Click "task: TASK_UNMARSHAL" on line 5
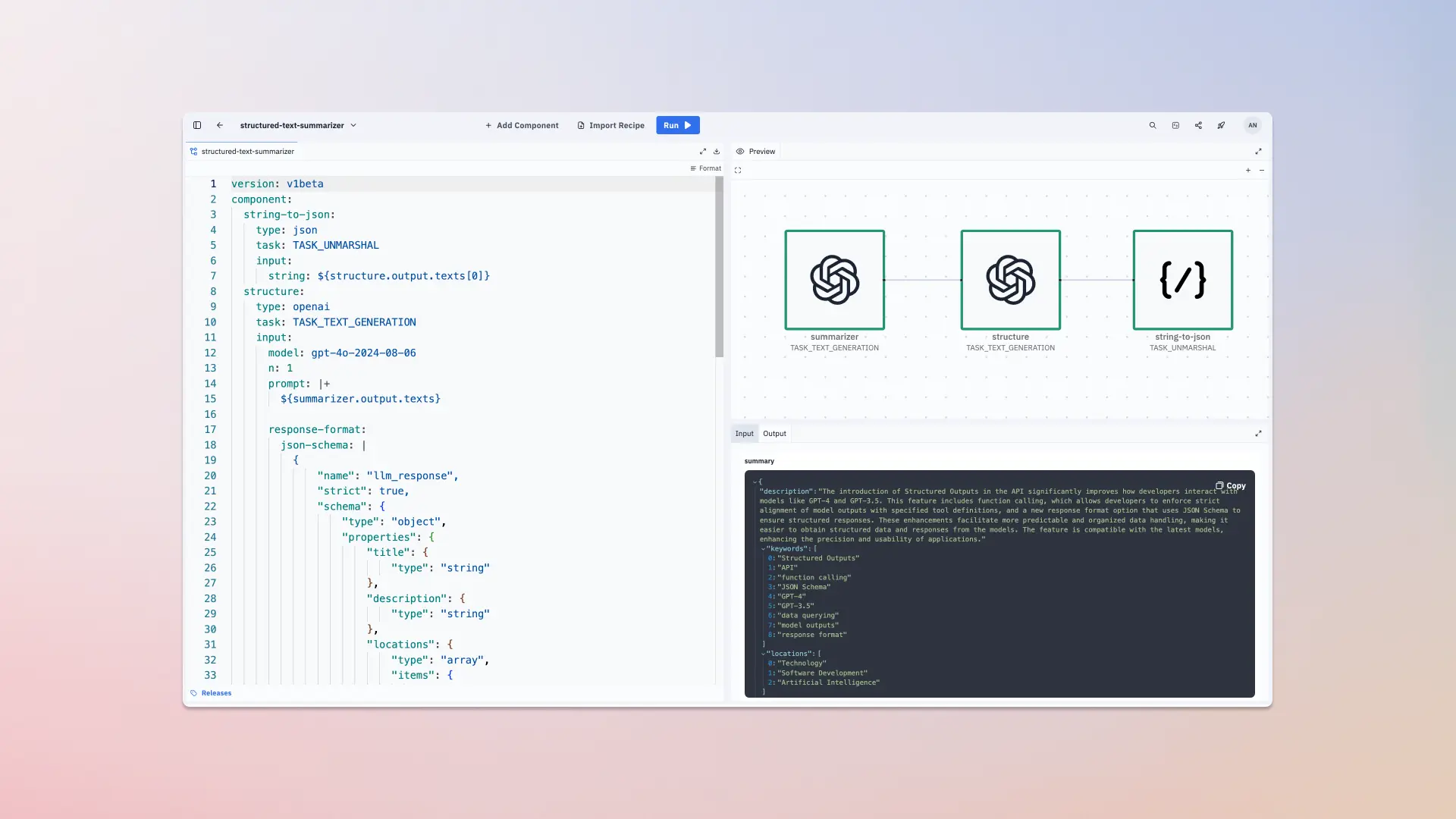Screen dimensions: 1456x819 pos(317,245)
